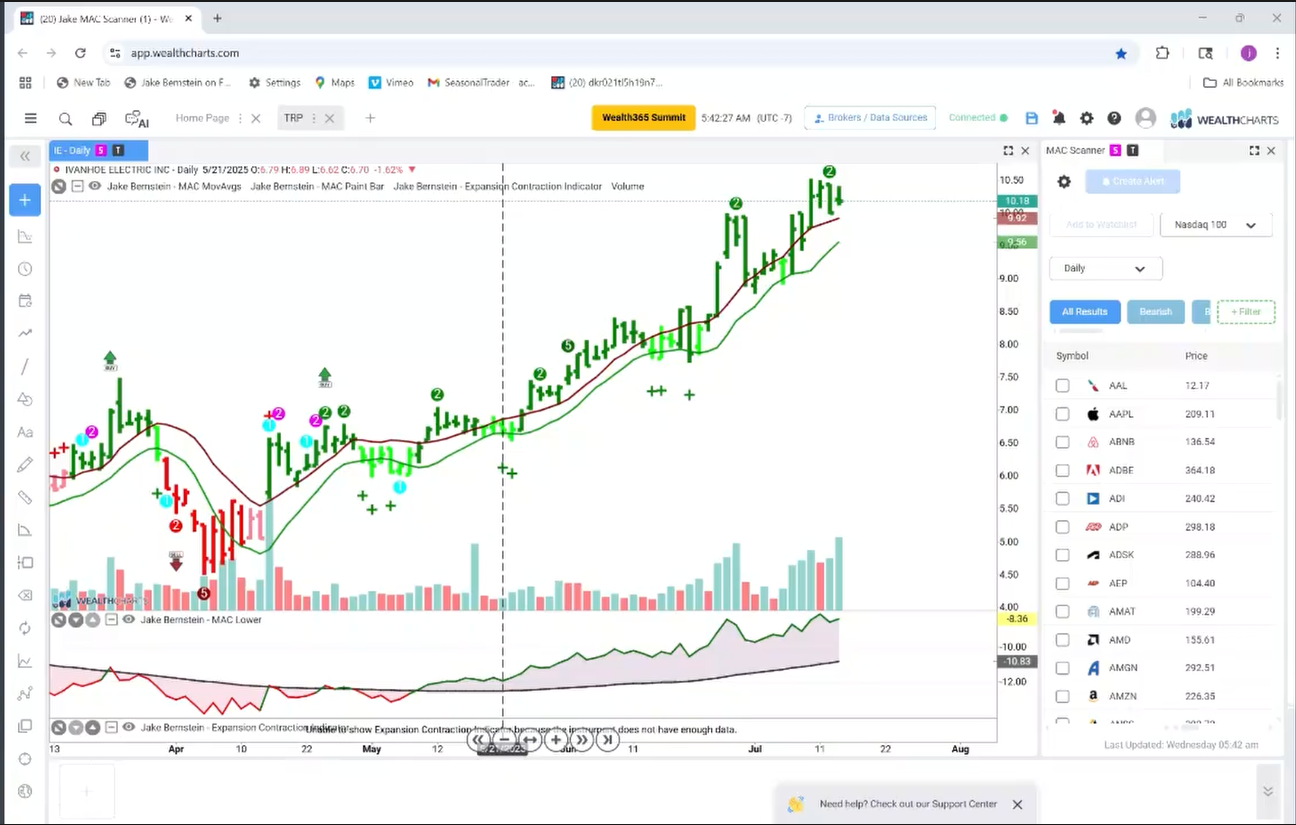
Task: Open the layouts/windows icon in top bar
Action: click(x=99, y=118)
